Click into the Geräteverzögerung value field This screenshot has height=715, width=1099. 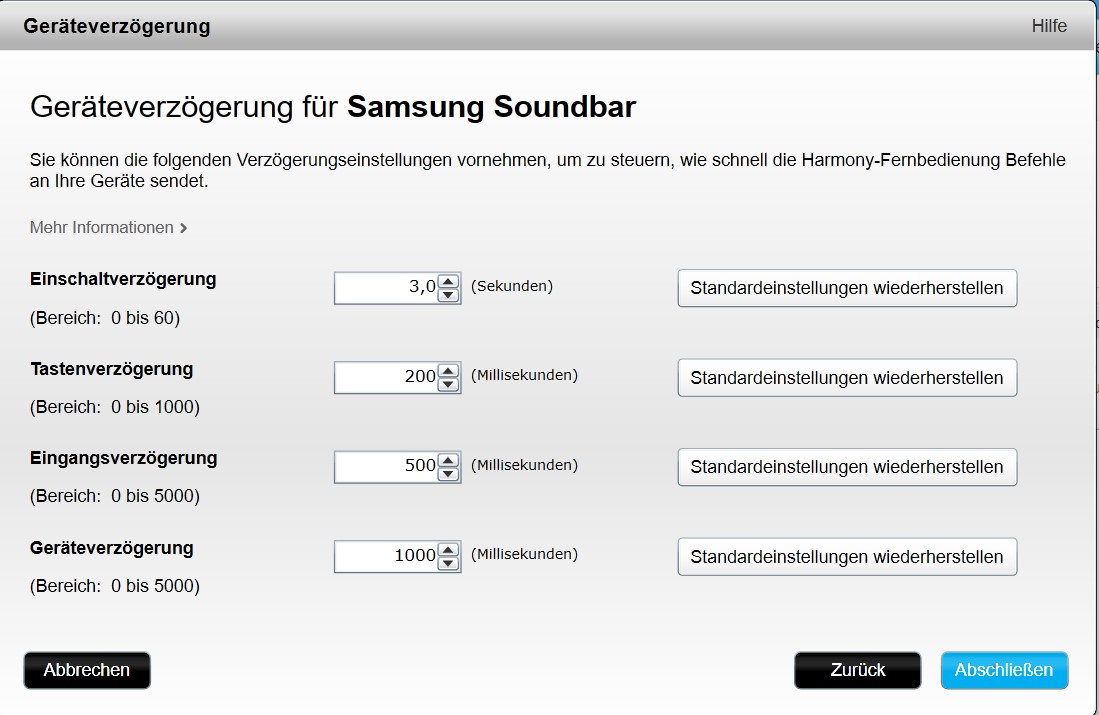pos(387,556)
